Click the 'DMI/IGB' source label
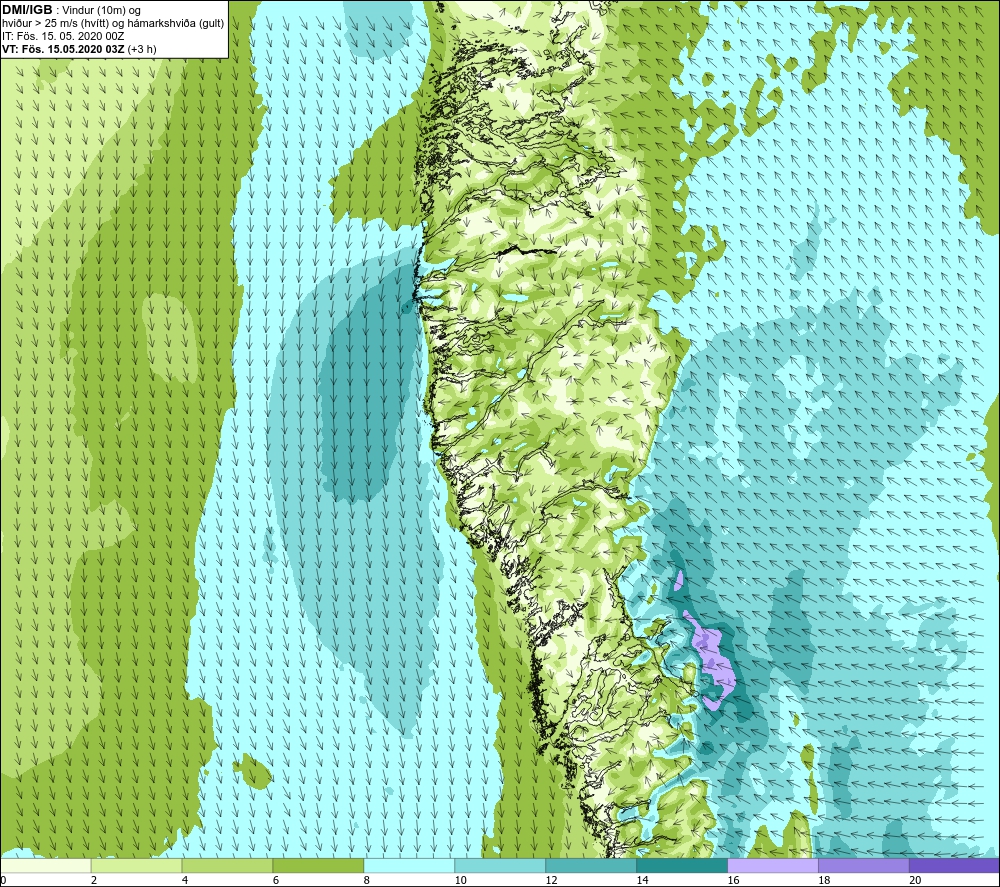Screen dimensions: 1000x887 click(x=27, y=10)
